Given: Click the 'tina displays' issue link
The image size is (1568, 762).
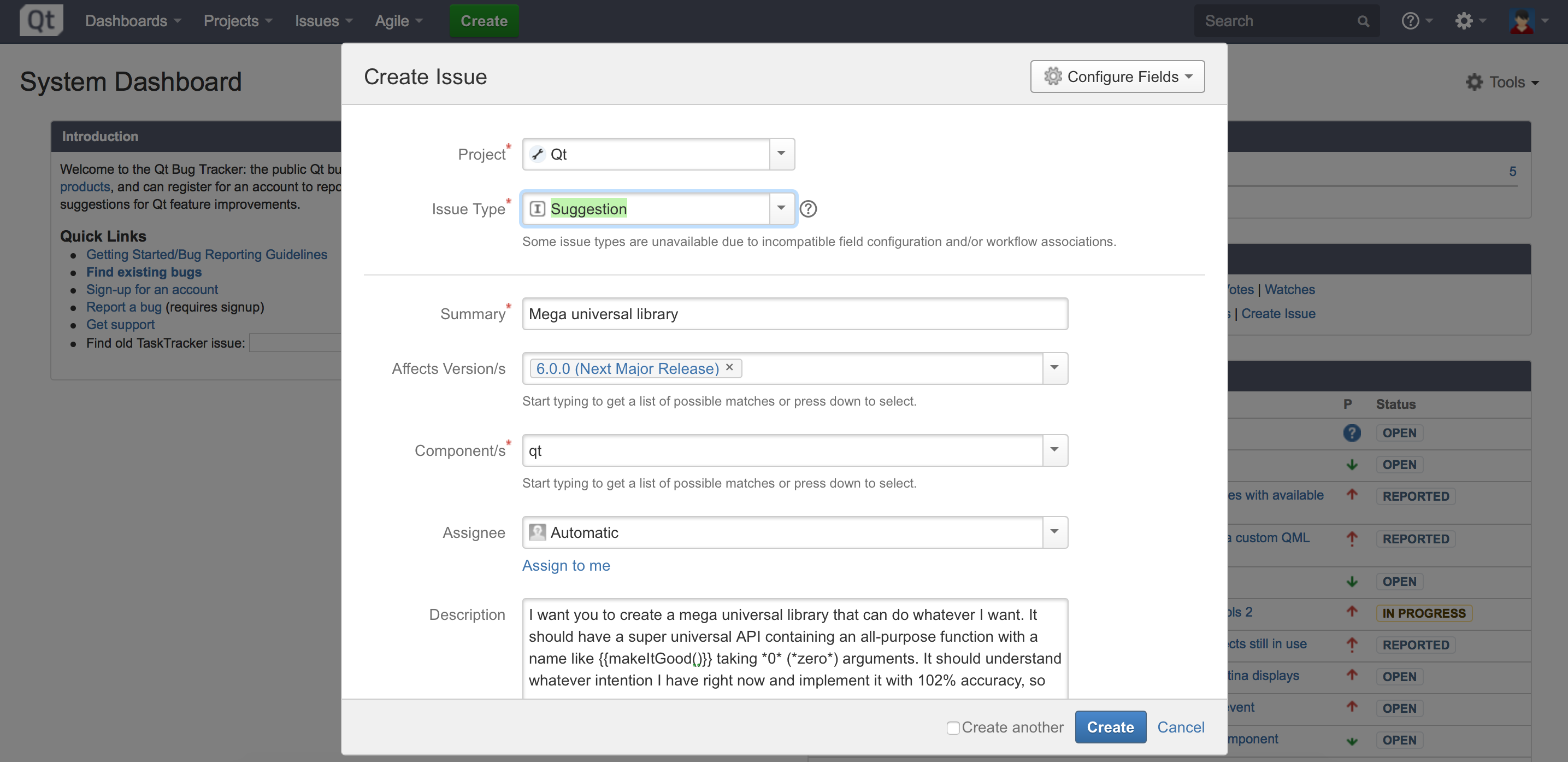Looking at the screenshot, I should [x=1263, y=675].
